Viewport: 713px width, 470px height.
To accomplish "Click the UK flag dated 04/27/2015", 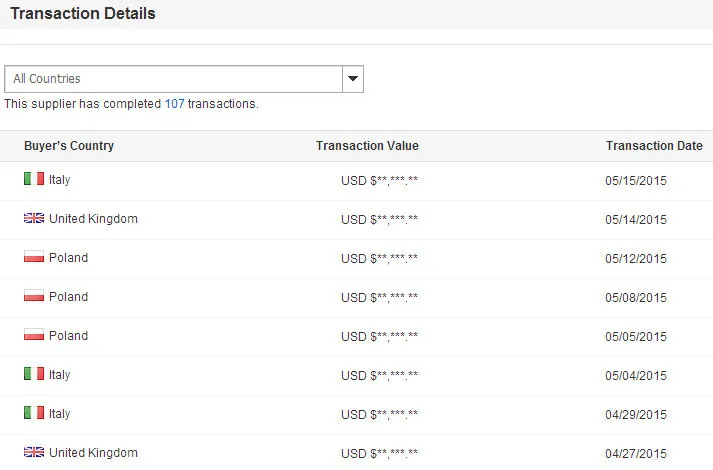I will tap(34, 453).
